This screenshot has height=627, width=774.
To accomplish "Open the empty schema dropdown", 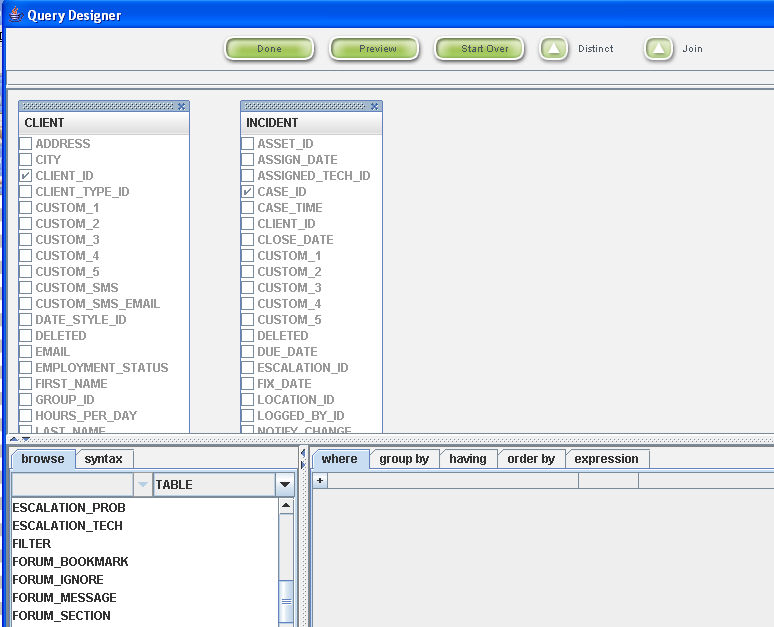I will point(142,485).
